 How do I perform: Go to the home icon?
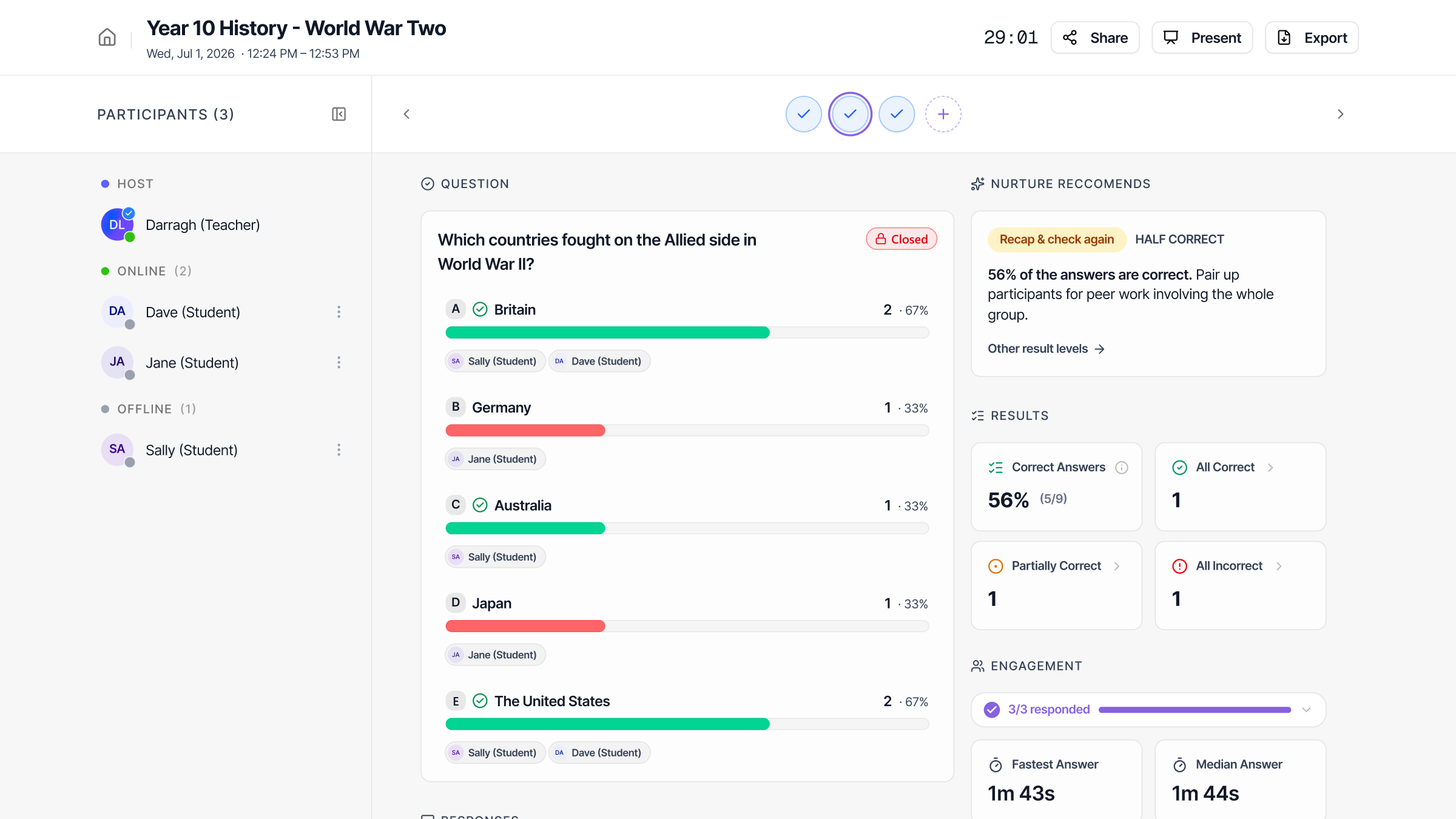pos(107,38)
